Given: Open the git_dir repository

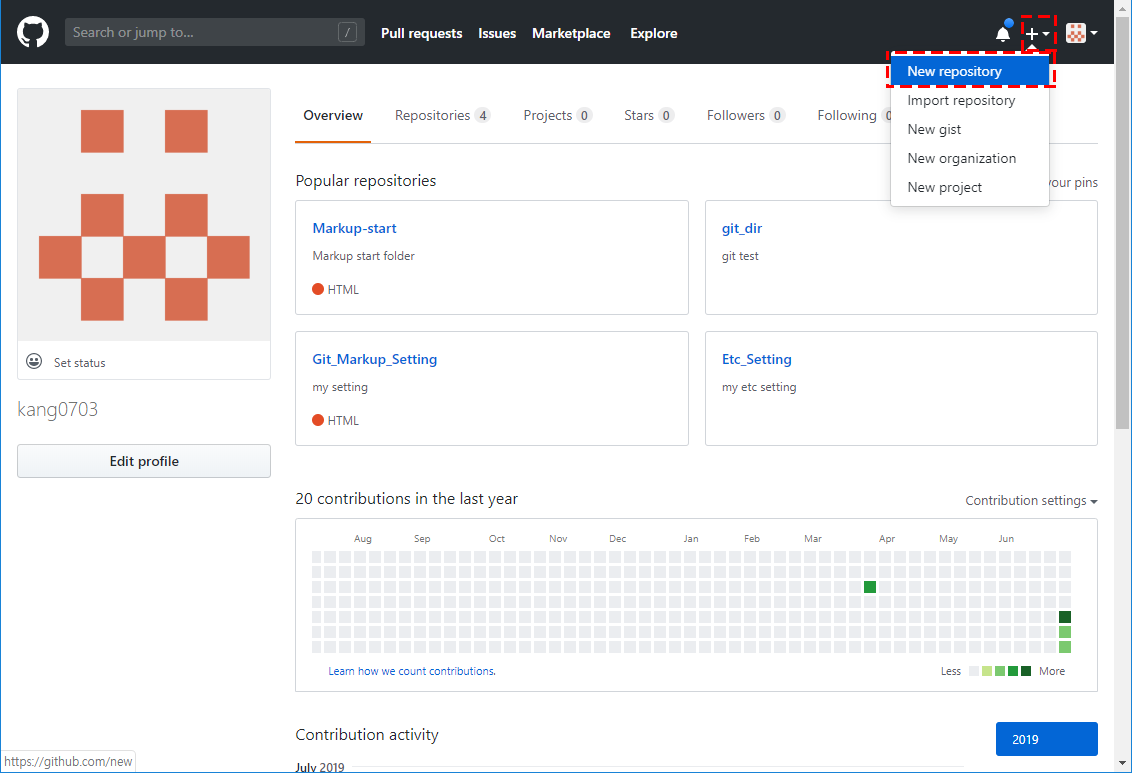Looking at the screenshot, I should [741, 228].
